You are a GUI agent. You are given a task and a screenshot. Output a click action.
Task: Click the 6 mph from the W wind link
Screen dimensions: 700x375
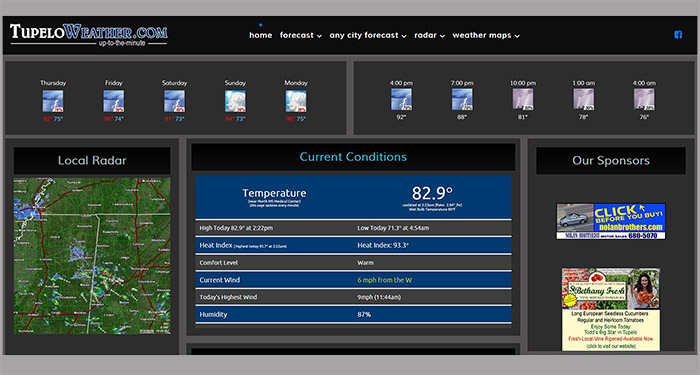[x=384, y=280]
